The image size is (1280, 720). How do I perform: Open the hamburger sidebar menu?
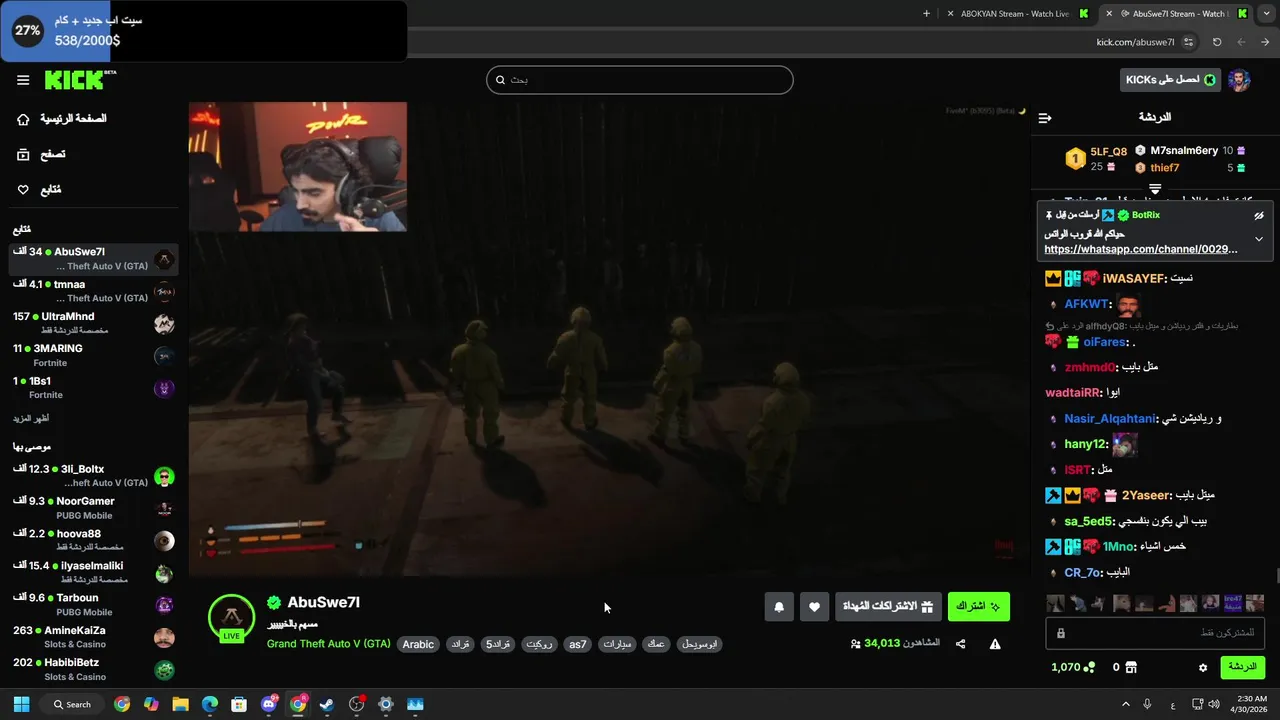pos(23,80)
